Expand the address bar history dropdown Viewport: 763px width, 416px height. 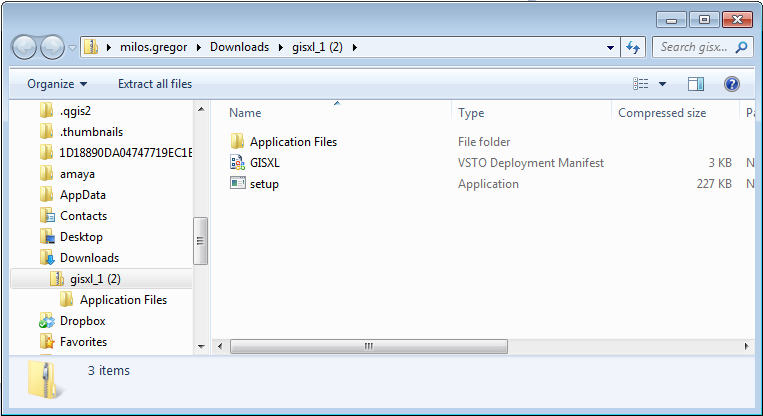point(610,48)
